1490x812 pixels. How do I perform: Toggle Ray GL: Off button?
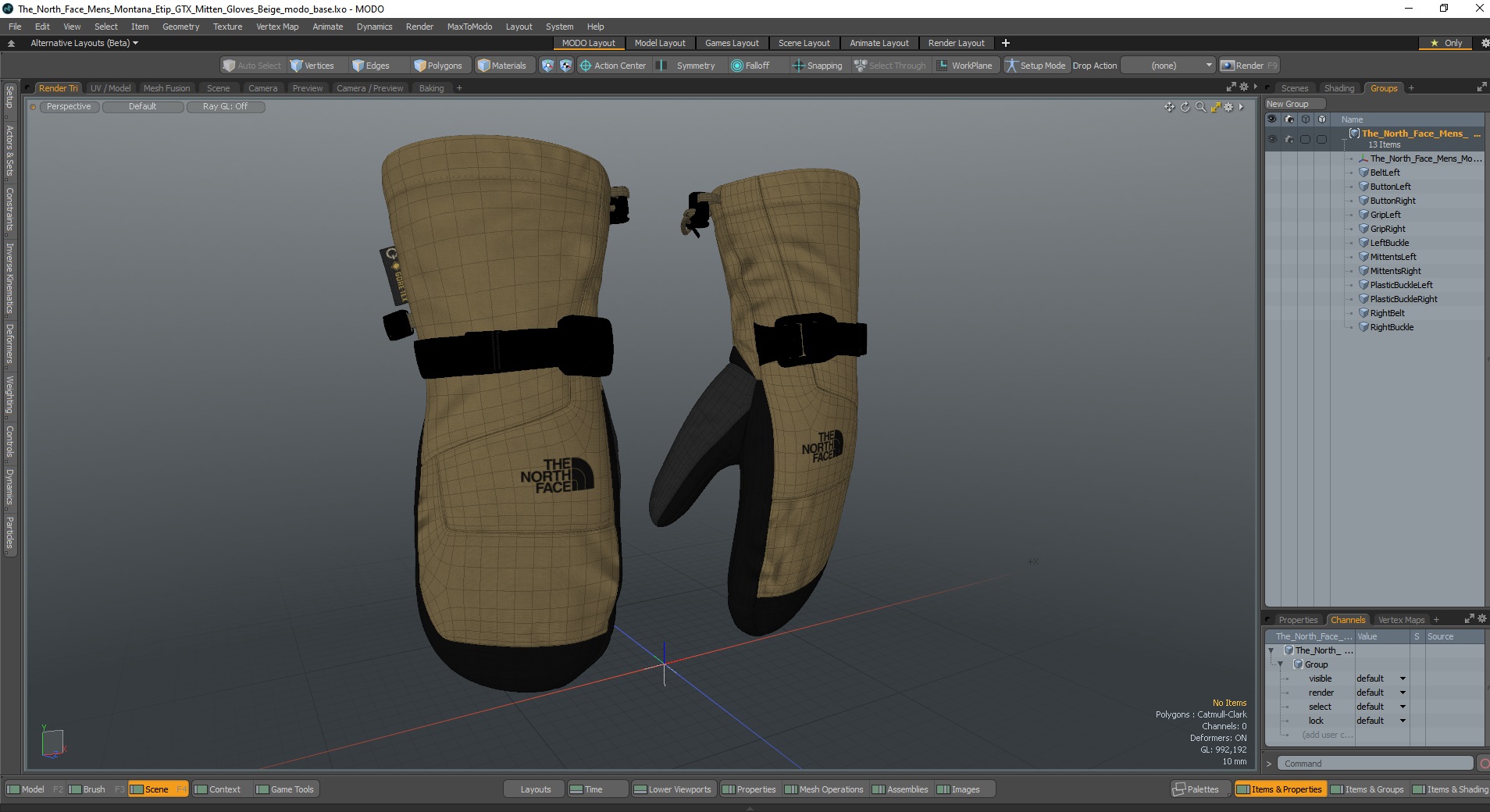226,107
